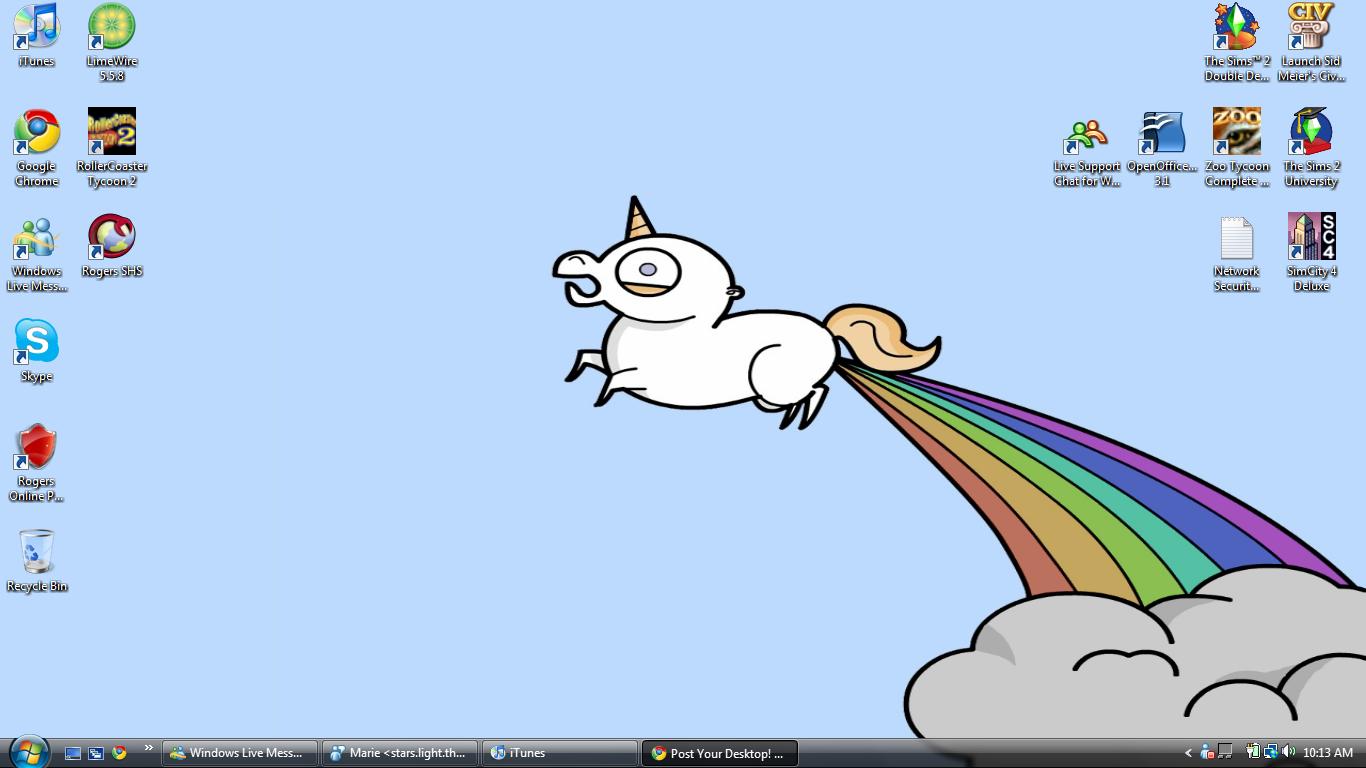Expand hidden Quick Launch items chevron
The width and height of the screenshot is (1366, 768).
coord(148,749)
